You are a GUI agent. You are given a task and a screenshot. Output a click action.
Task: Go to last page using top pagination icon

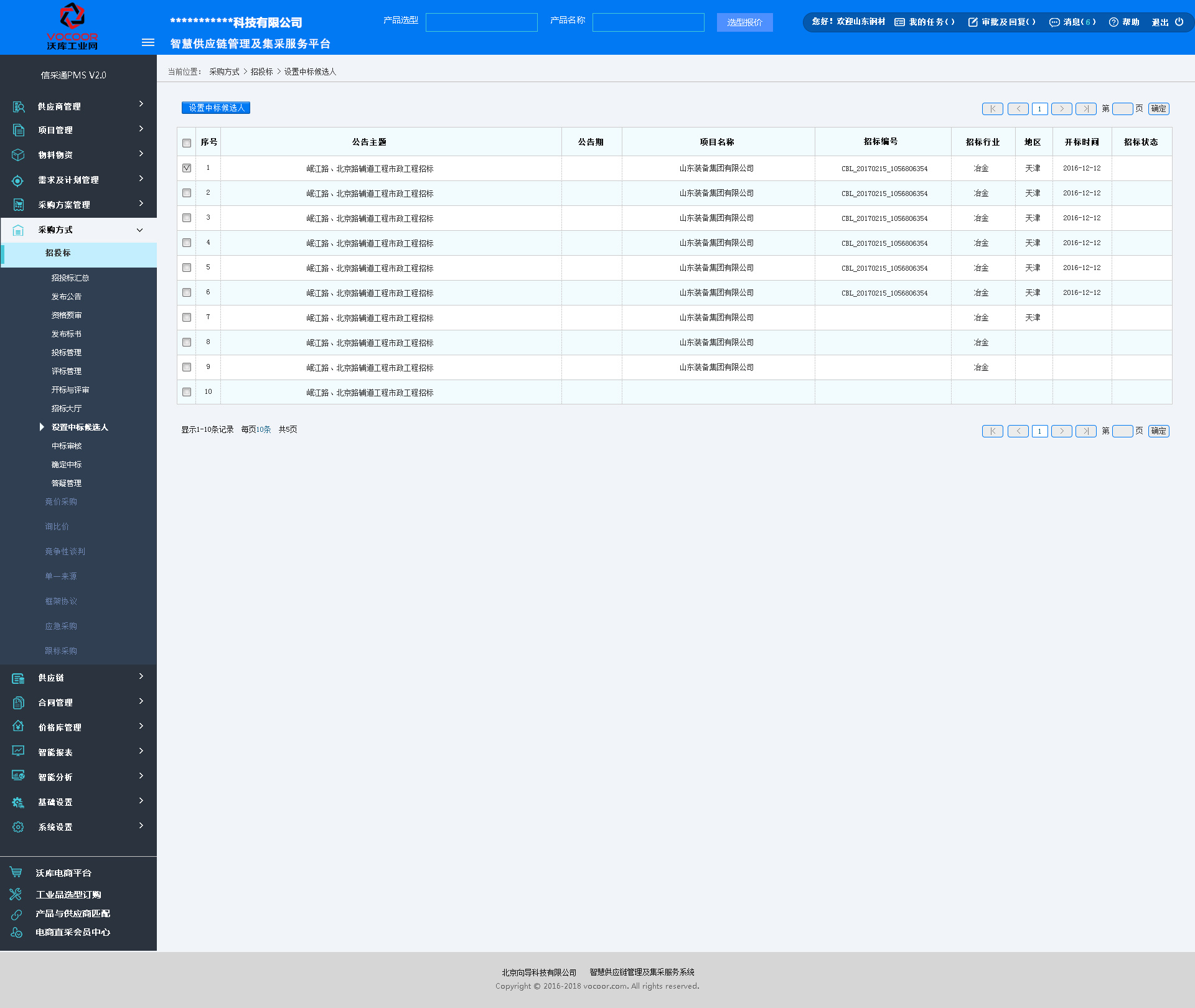pyautogui.click(x=1085, y=109)
